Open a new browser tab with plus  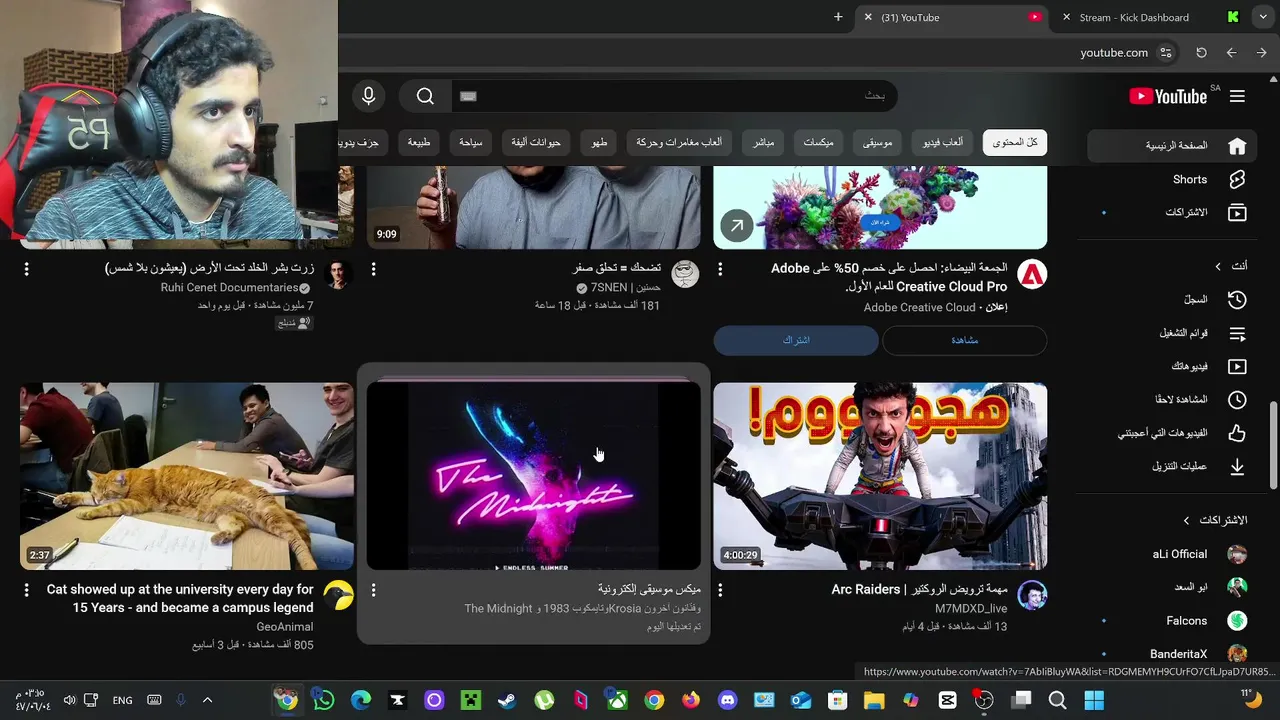(838, 17)
